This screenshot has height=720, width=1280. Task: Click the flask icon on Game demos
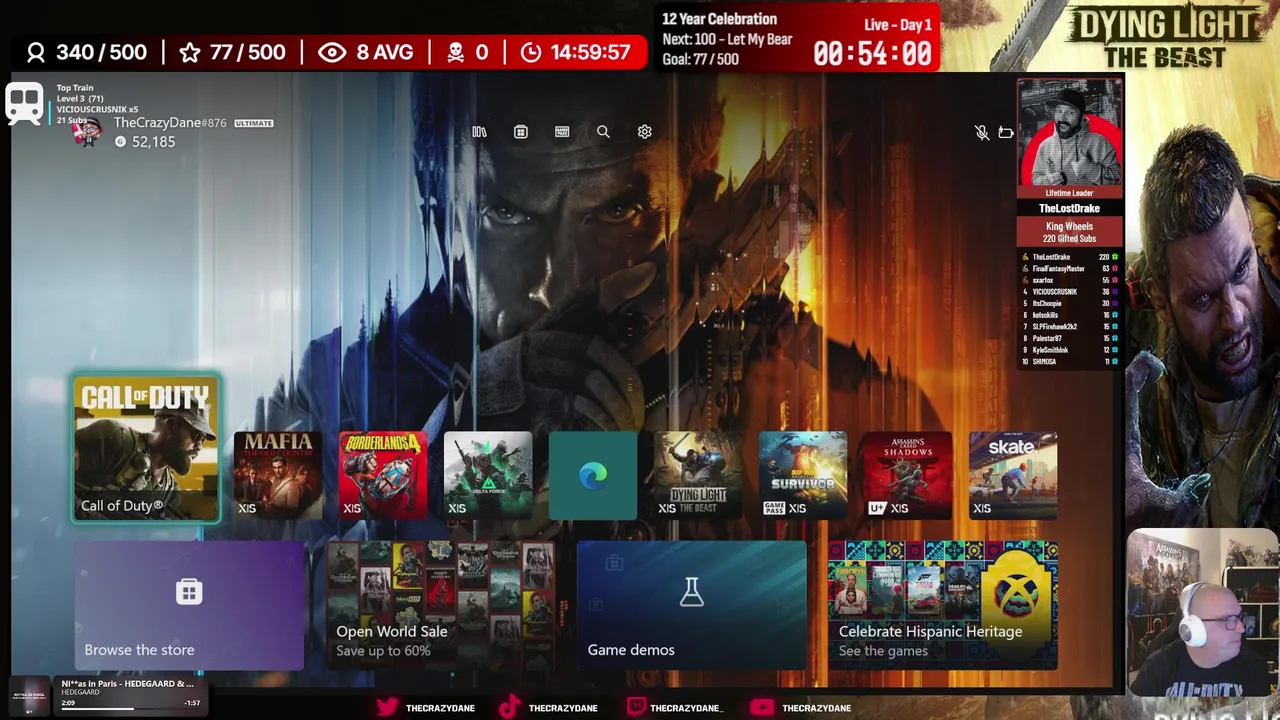coord(692,592)
